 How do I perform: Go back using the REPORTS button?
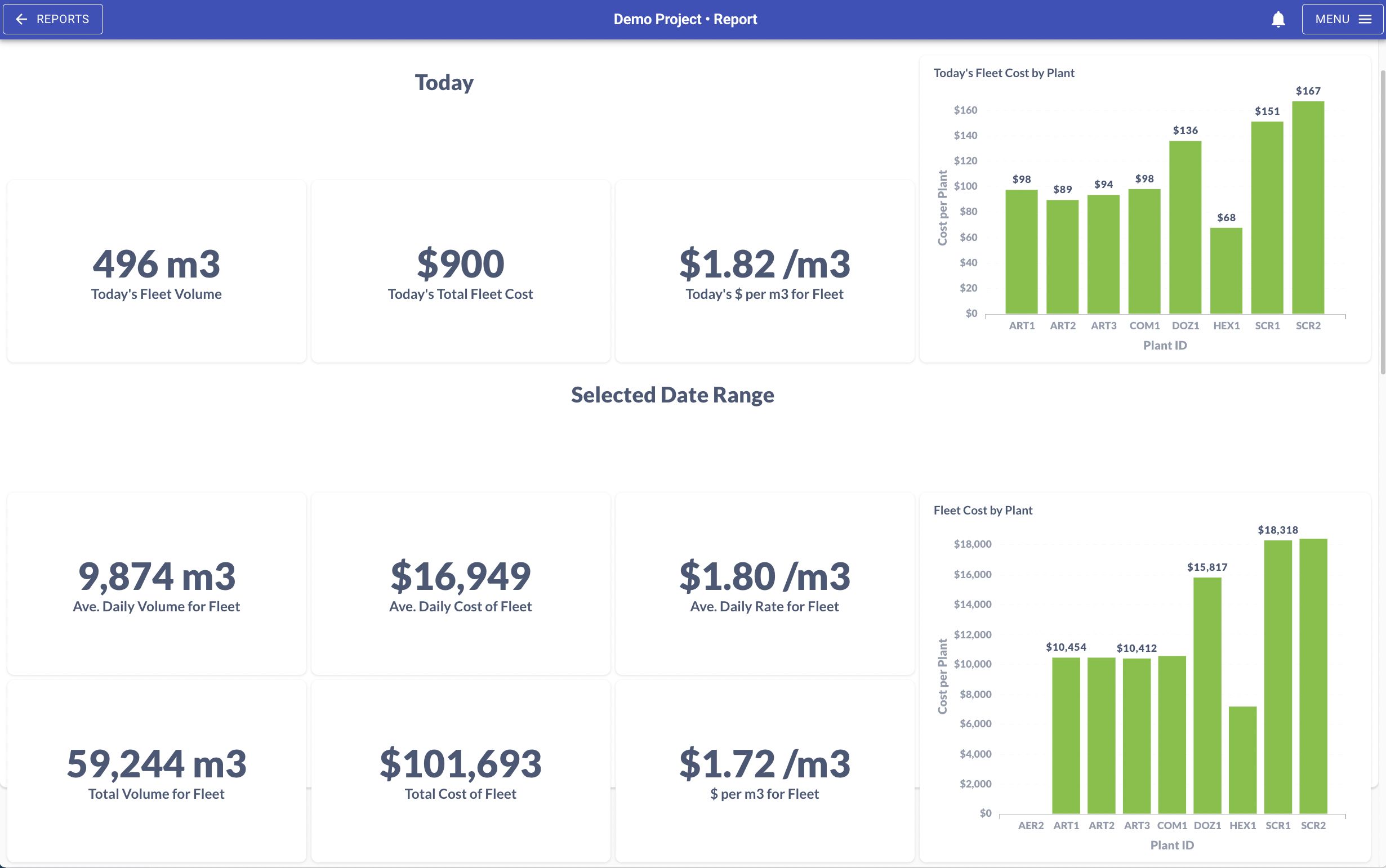pos(53,19)
